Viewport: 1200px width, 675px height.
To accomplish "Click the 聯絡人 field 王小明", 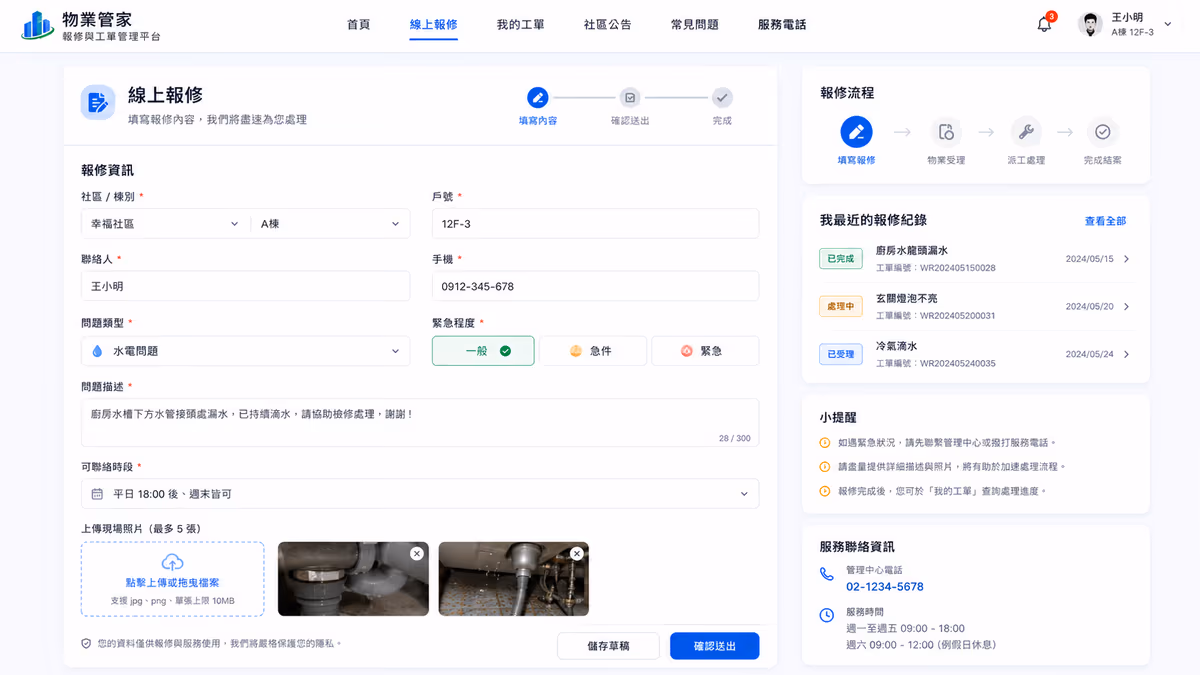I will coord(246,286).
